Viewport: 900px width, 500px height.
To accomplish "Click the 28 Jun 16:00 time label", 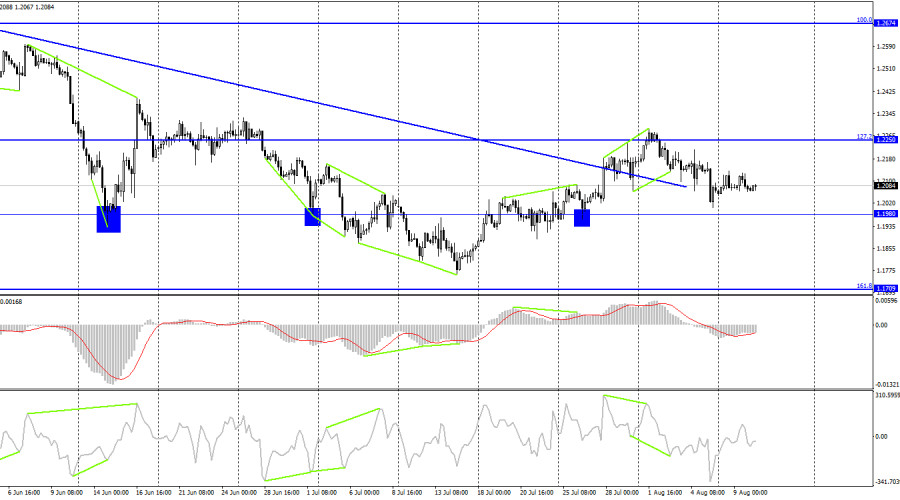I will pyautogui.click(x=282, y=493).
